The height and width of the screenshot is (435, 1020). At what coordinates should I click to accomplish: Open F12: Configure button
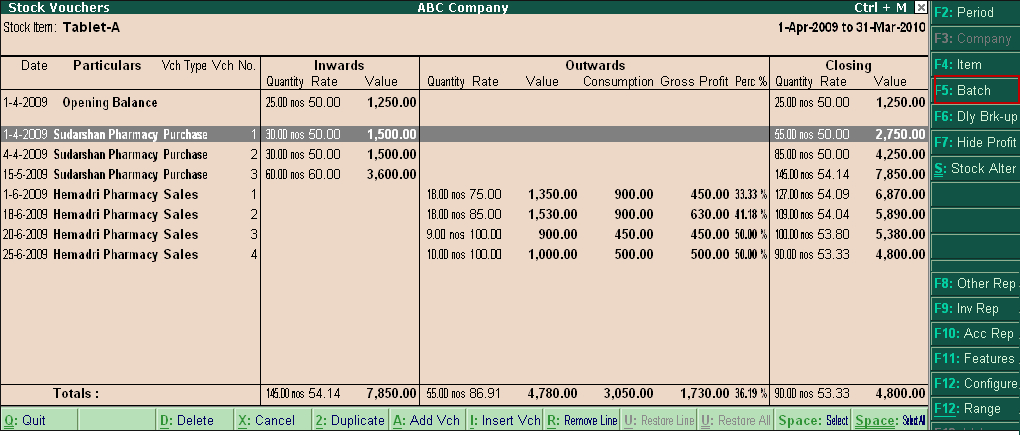(975, 384)
